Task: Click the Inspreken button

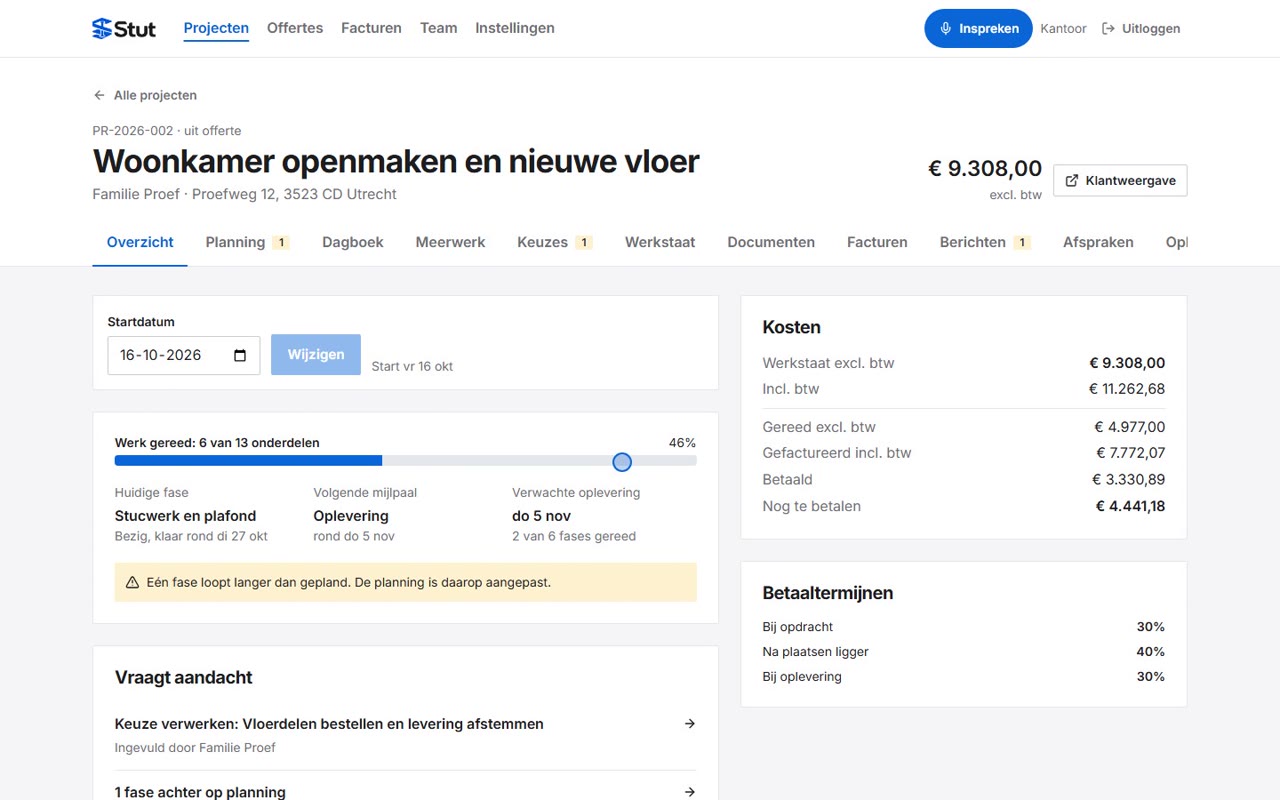Action: point(978,29)
